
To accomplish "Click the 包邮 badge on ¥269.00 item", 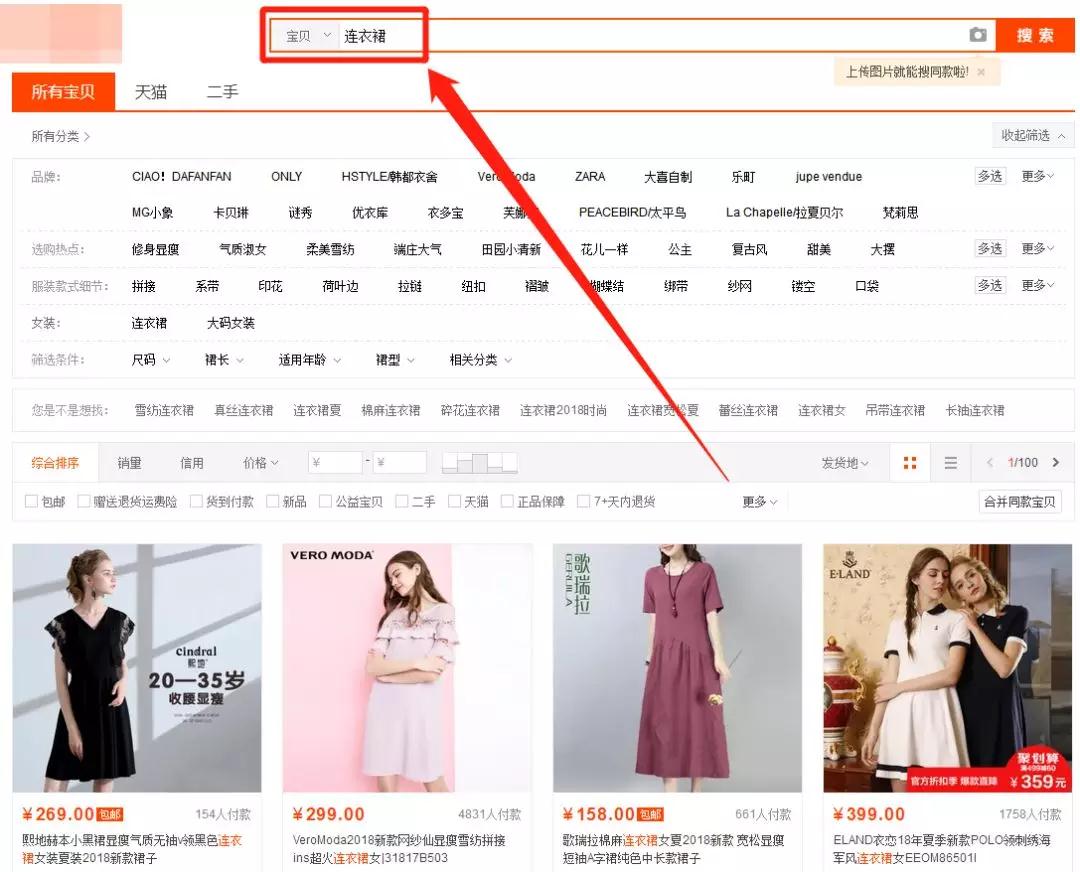I will pos(110,815).
